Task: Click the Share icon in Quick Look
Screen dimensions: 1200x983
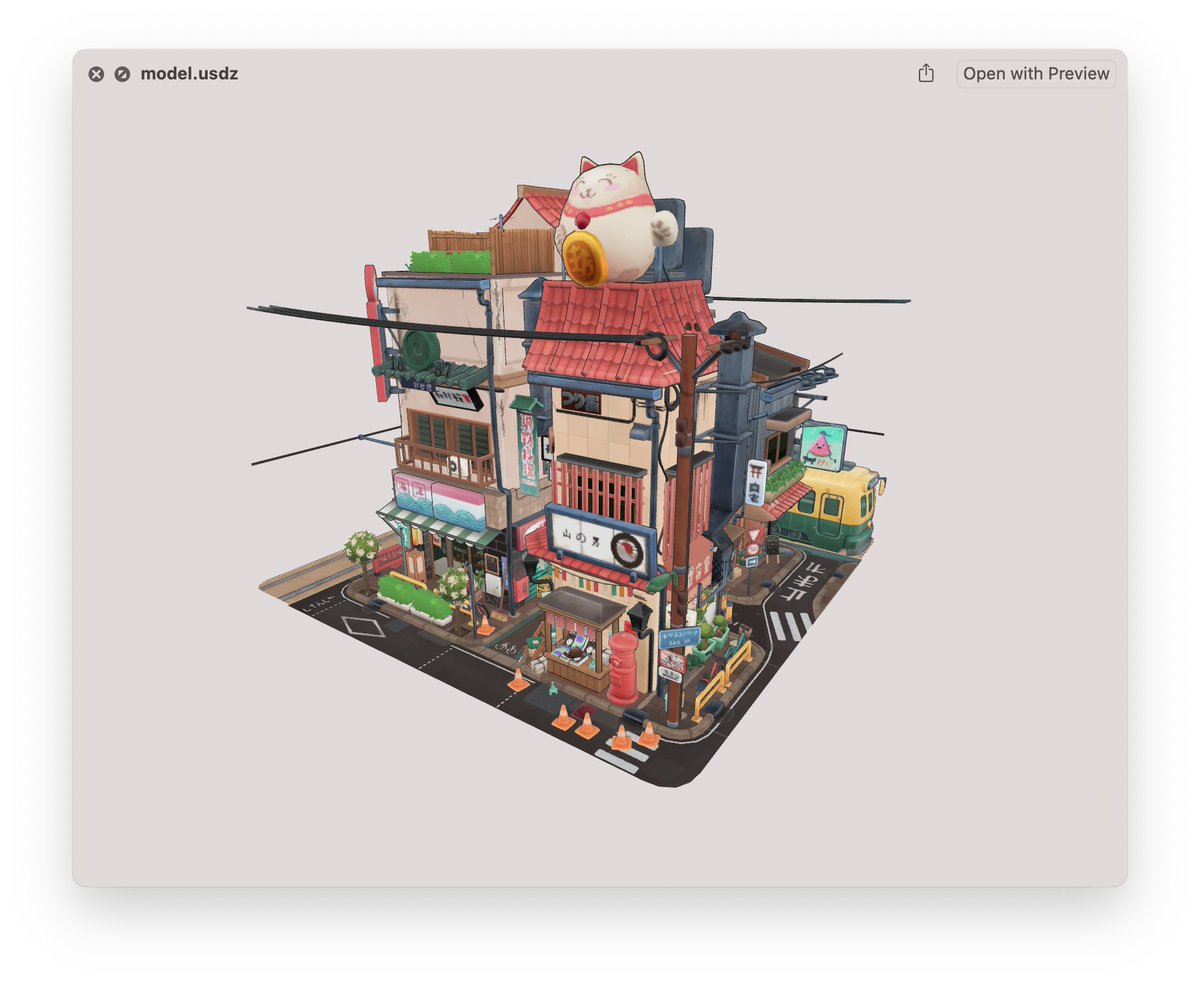Action: [926, 73]
